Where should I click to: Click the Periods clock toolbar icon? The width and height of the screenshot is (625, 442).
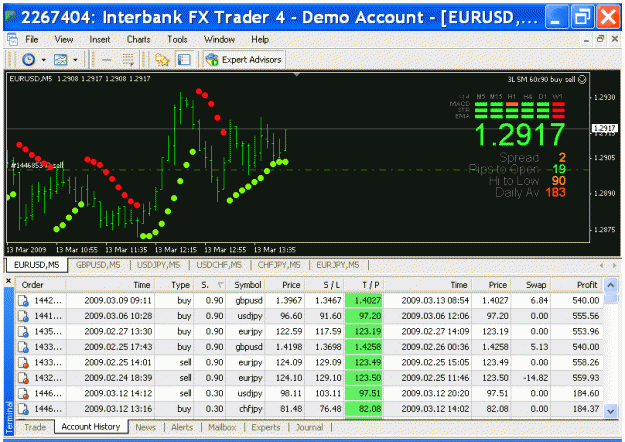click(28, 60)
